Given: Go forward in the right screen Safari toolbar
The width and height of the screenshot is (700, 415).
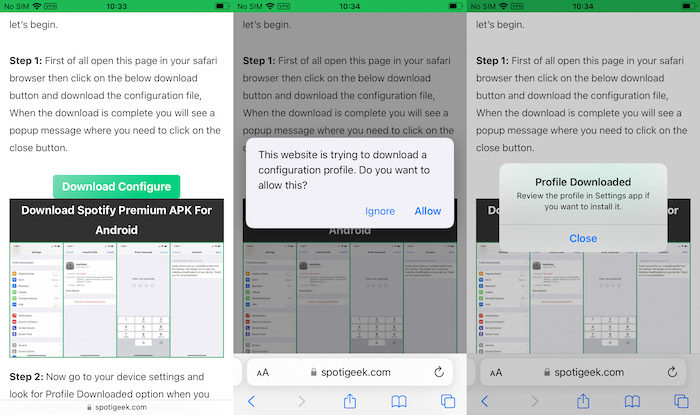Looking at the screenshot, I should [x=535, y=402].
